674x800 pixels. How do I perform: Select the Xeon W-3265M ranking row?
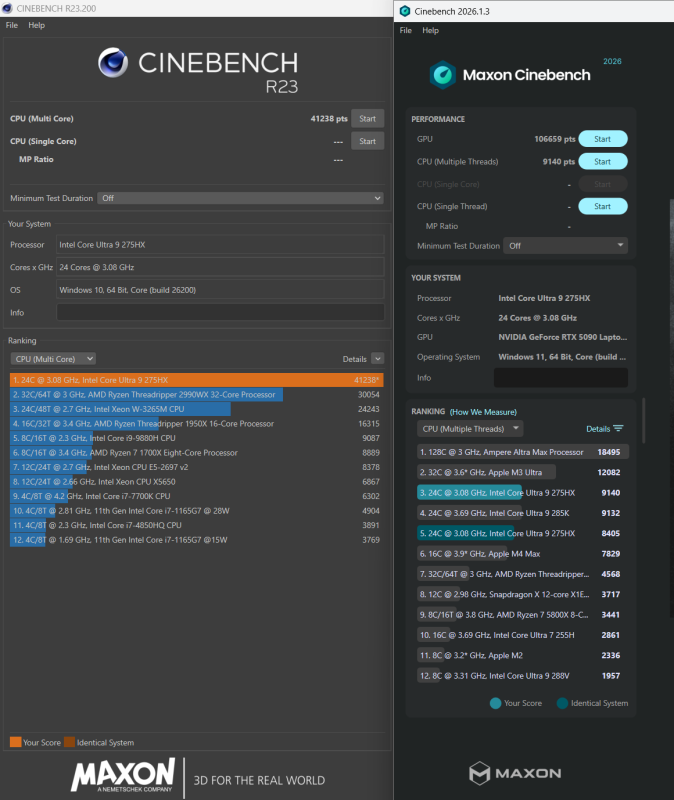(x=196, y=409)
